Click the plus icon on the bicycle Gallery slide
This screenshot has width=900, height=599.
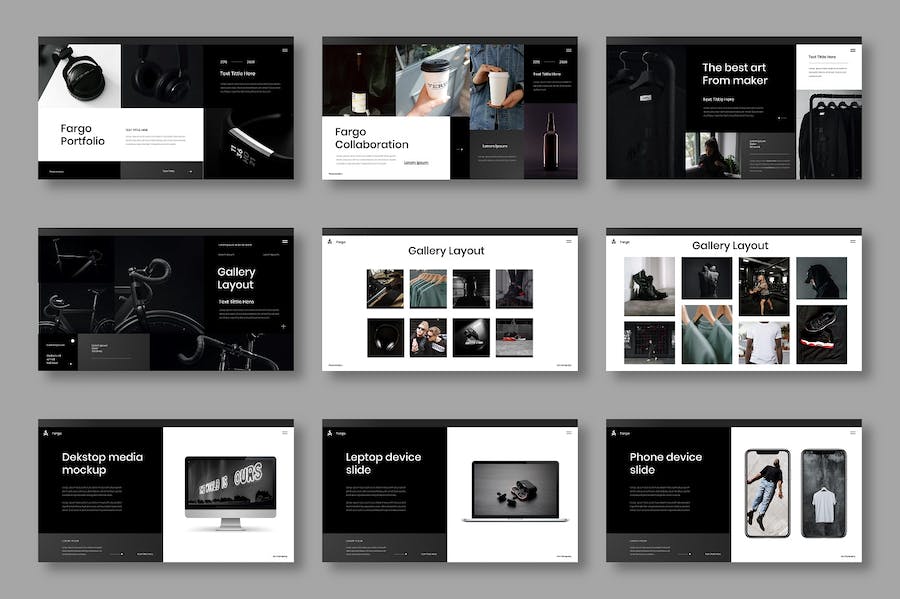(x=283, y=326)
